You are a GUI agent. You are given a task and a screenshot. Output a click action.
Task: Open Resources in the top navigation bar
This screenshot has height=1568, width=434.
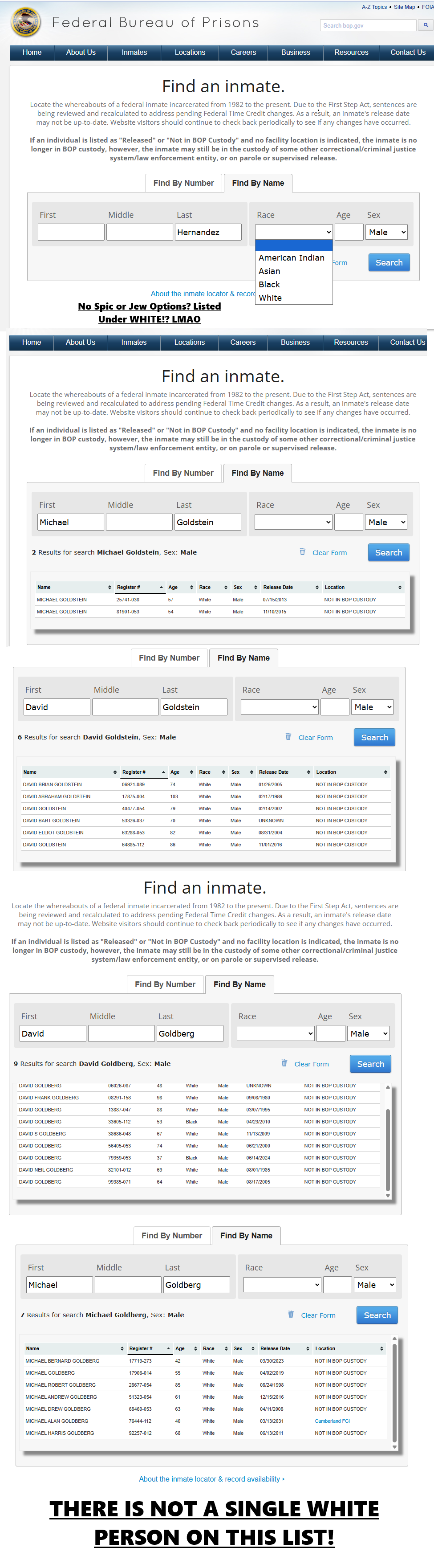point(351,53)
